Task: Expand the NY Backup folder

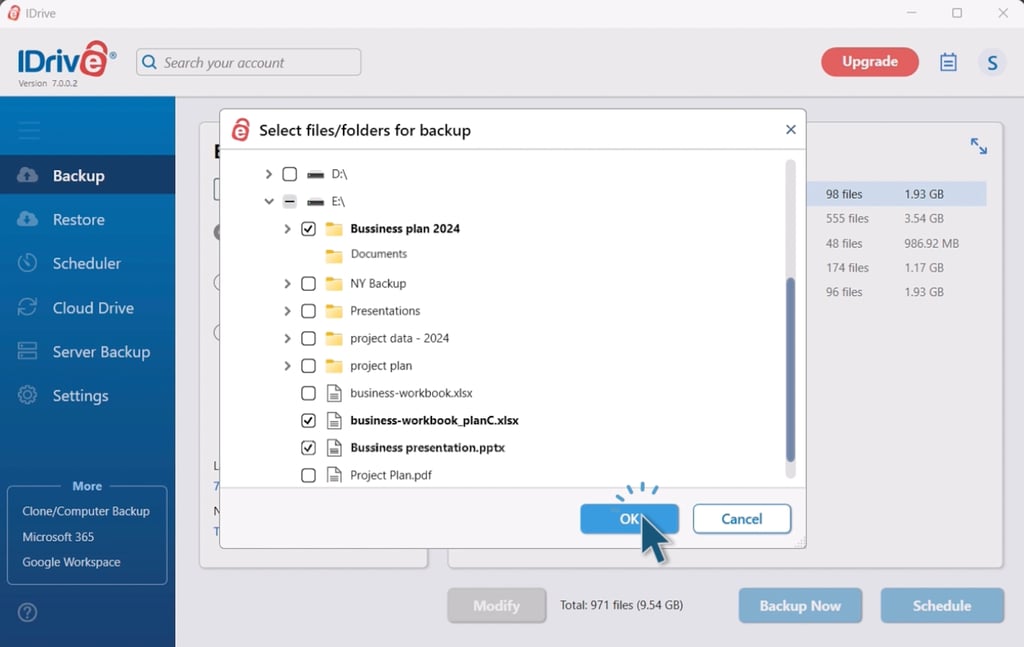Action: pos(286,283)
